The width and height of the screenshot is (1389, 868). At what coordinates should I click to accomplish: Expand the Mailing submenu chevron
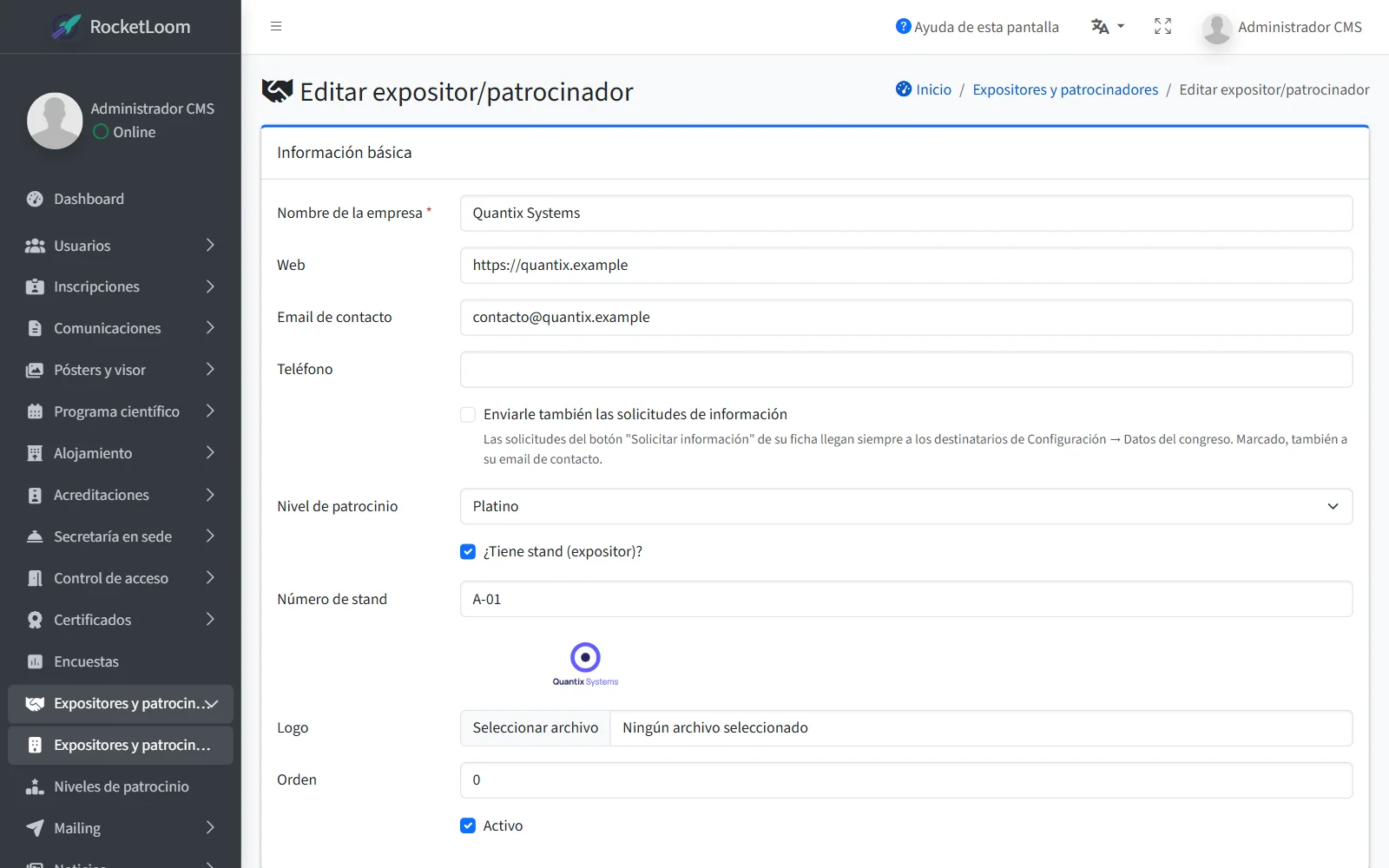210,828
